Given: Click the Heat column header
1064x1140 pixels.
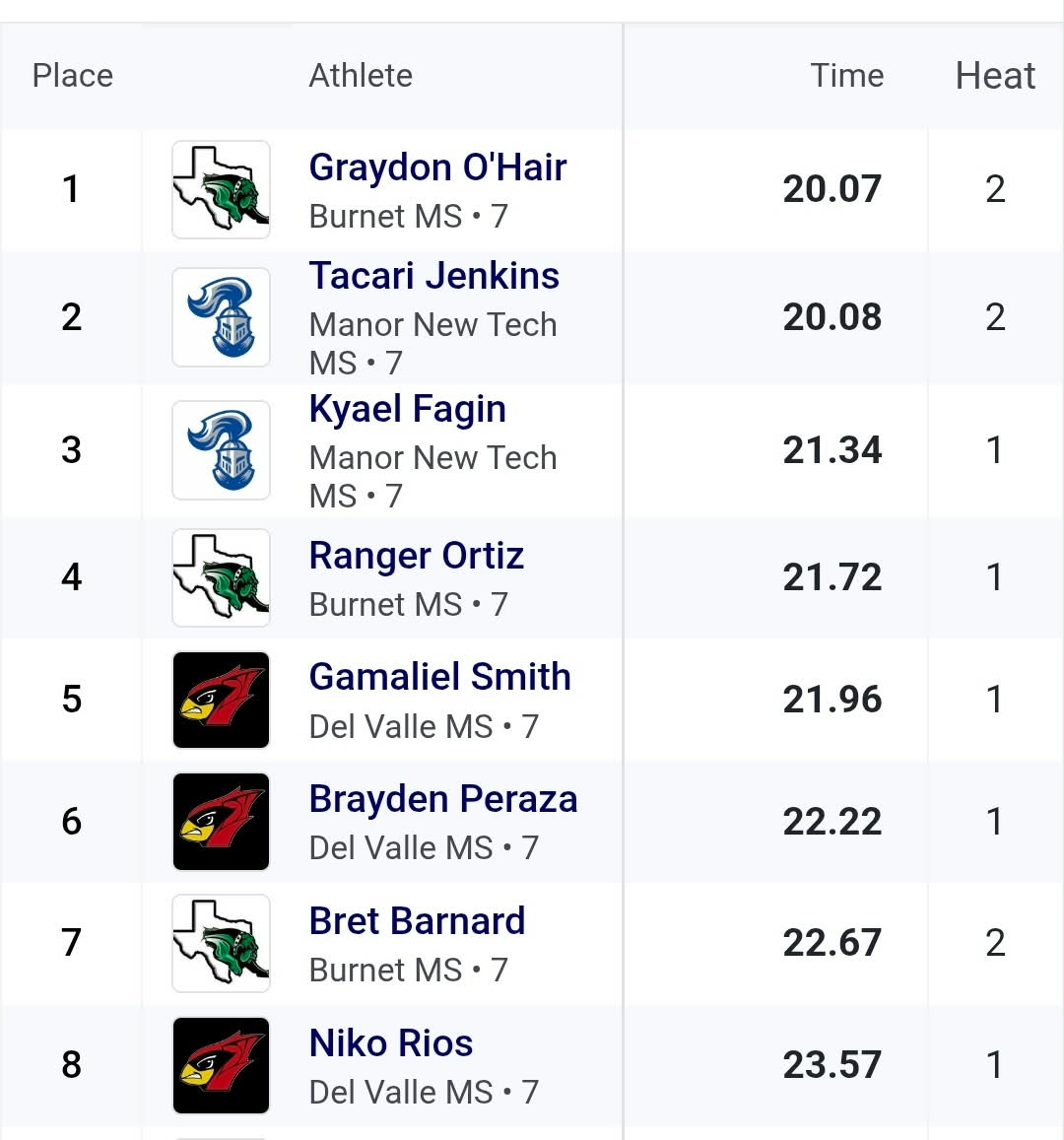Looking at the screenshot, I should [x=994, y=76].
